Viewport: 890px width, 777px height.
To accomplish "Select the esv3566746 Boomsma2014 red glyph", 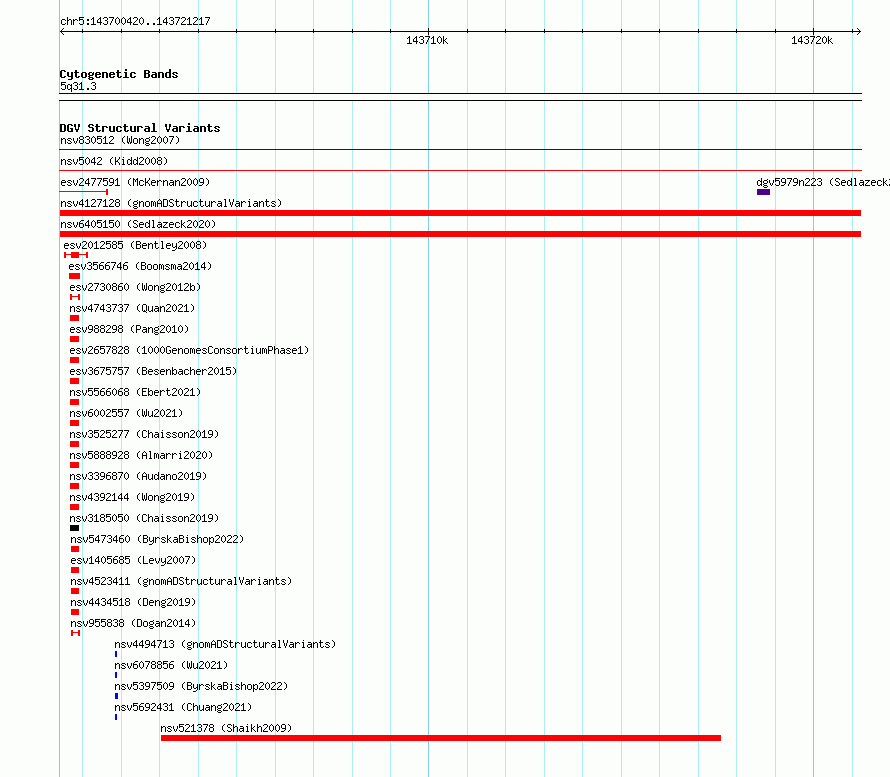I will tap(74, 276).
